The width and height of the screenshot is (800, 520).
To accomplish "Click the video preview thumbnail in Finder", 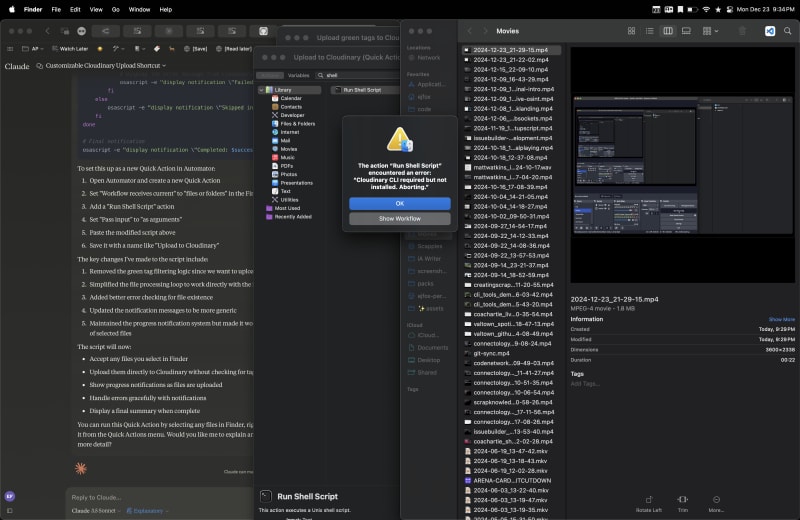I will point(683,164).
